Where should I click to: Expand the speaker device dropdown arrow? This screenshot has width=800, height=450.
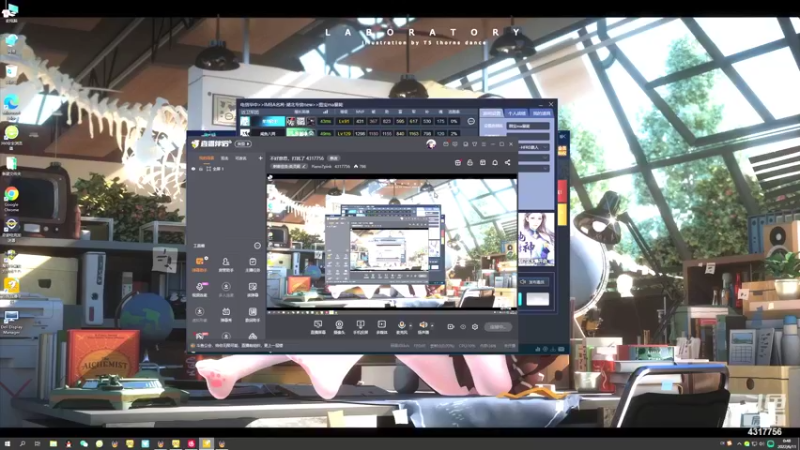[x=432, y=326]
